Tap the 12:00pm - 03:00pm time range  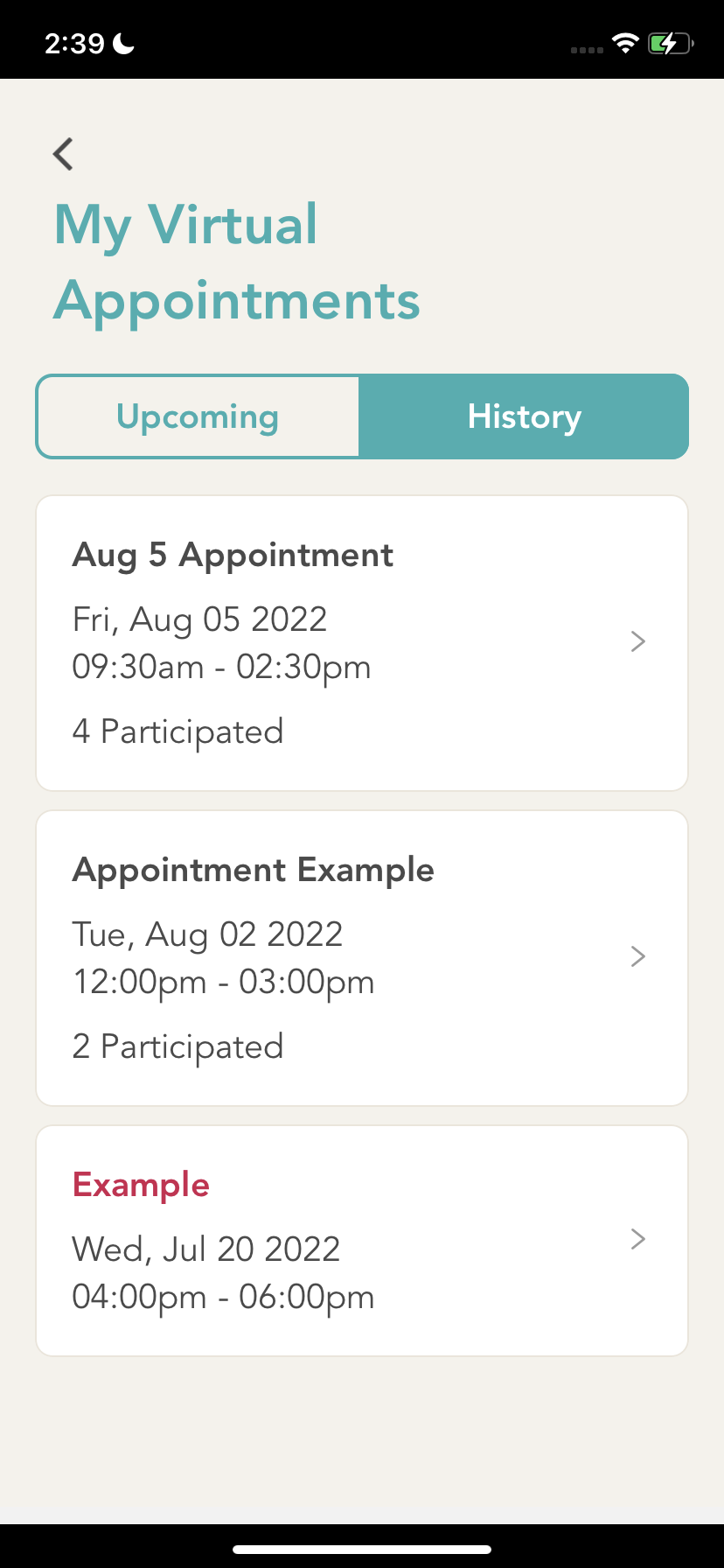click(x=223, y=982)
